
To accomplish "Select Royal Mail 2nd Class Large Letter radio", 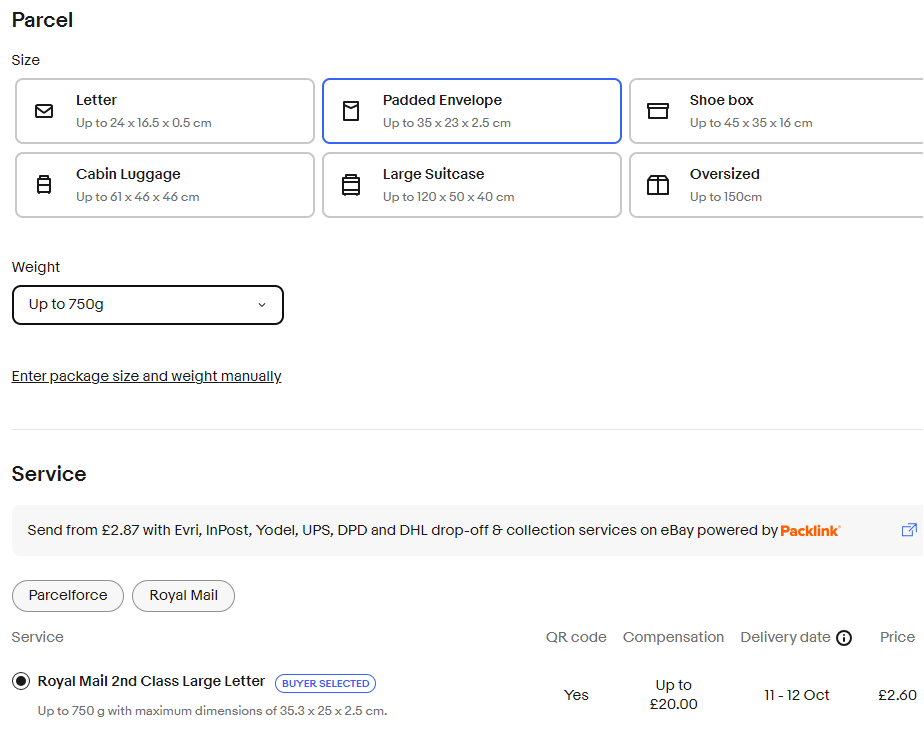I will coord(21,681).
